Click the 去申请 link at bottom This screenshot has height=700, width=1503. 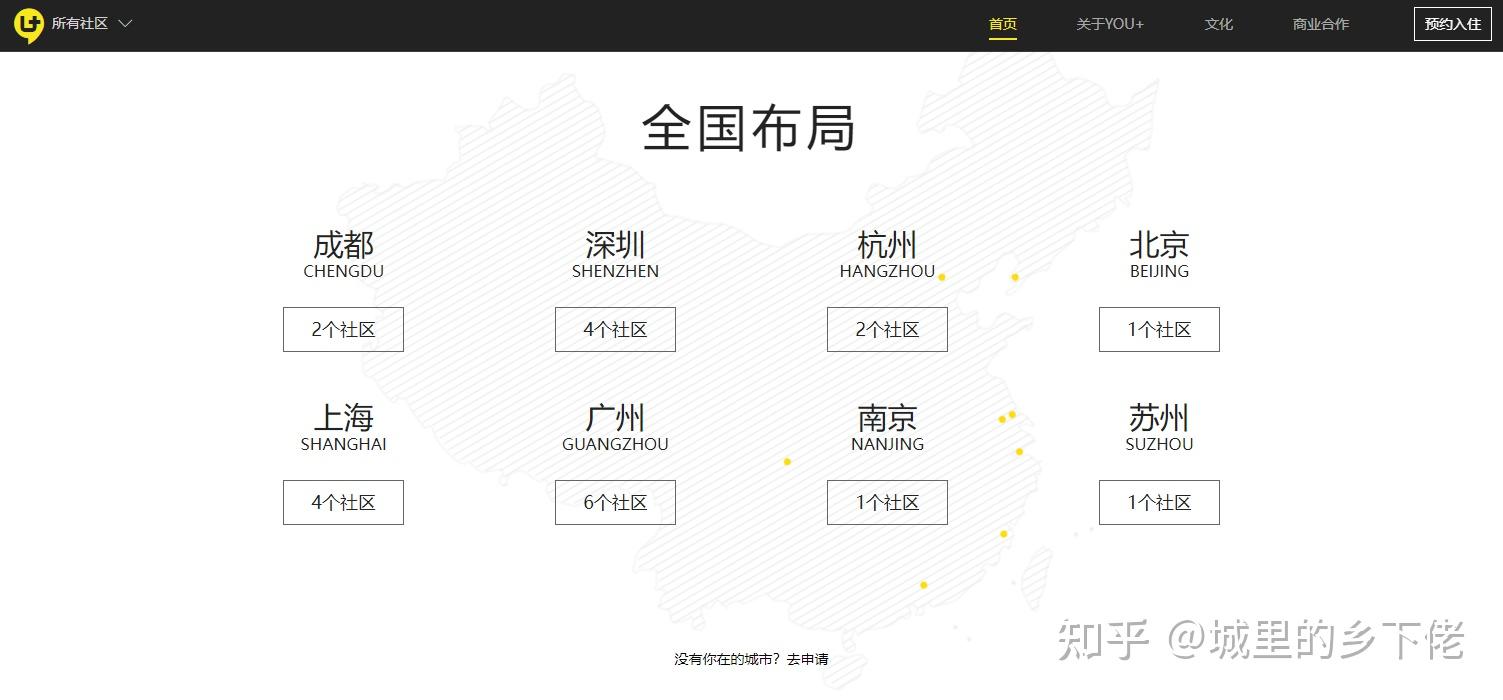pos(808,659)
